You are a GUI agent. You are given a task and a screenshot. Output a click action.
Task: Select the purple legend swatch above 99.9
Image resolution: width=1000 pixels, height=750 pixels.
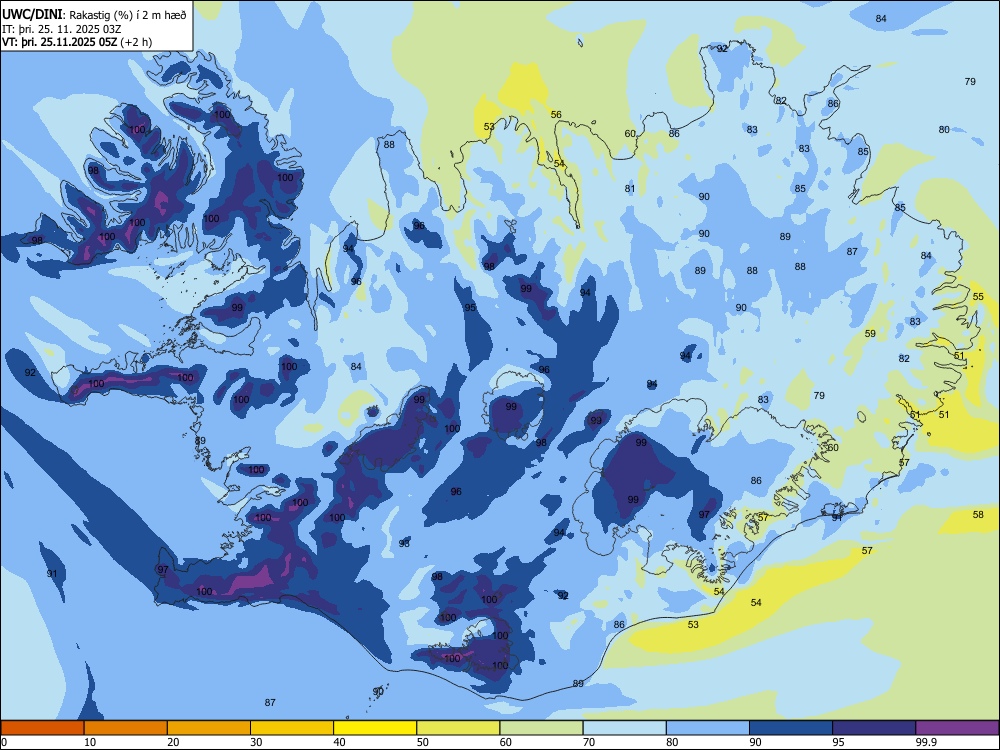pyautogui.click(x=957, y=728)
